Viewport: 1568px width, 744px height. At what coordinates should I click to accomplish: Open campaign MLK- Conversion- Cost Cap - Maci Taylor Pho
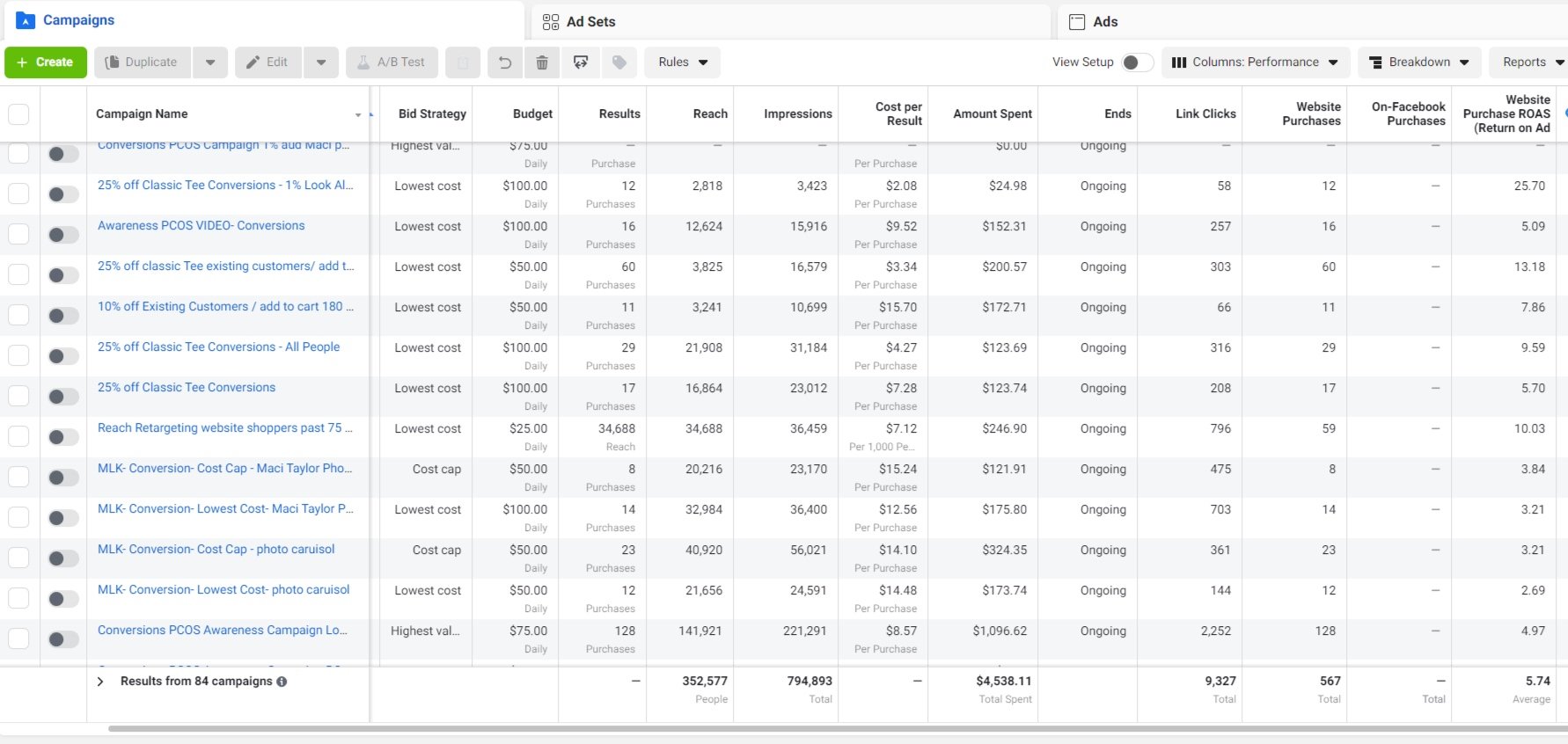click(x=225, y=469)
